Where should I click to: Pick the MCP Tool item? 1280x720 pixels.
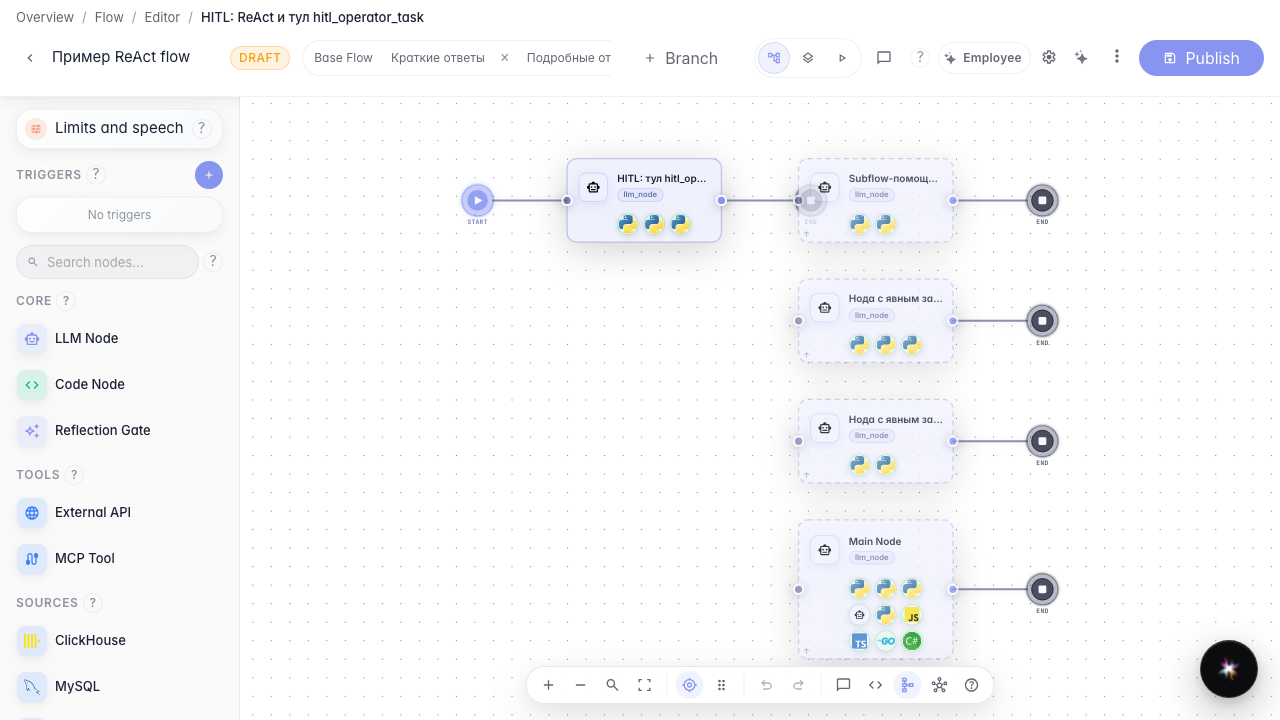tap(120, 558)
